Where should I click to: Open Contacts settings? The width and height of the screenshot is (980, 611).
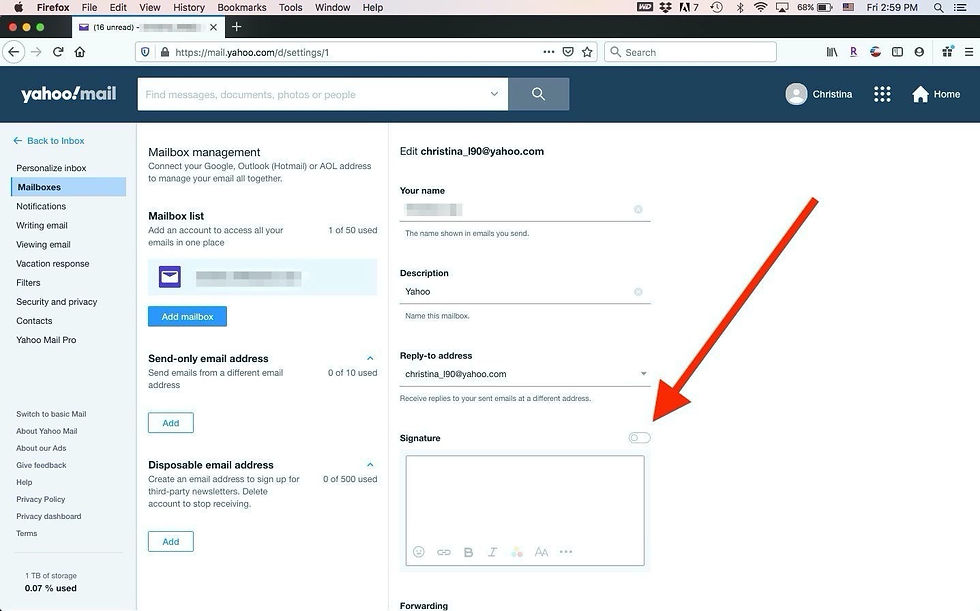[34, 321]
